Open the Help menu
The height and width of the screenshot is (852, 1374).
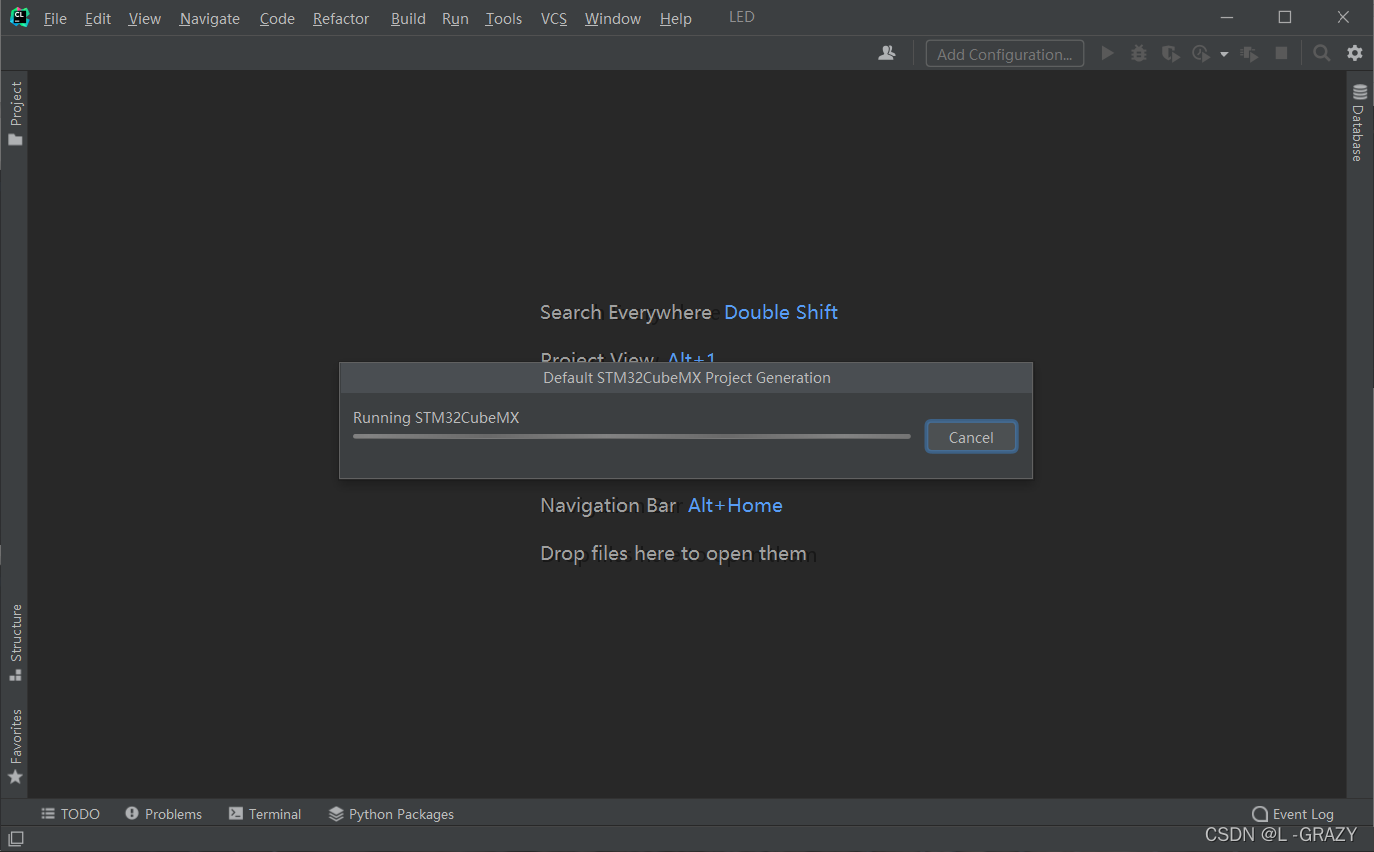pos(676,18)
